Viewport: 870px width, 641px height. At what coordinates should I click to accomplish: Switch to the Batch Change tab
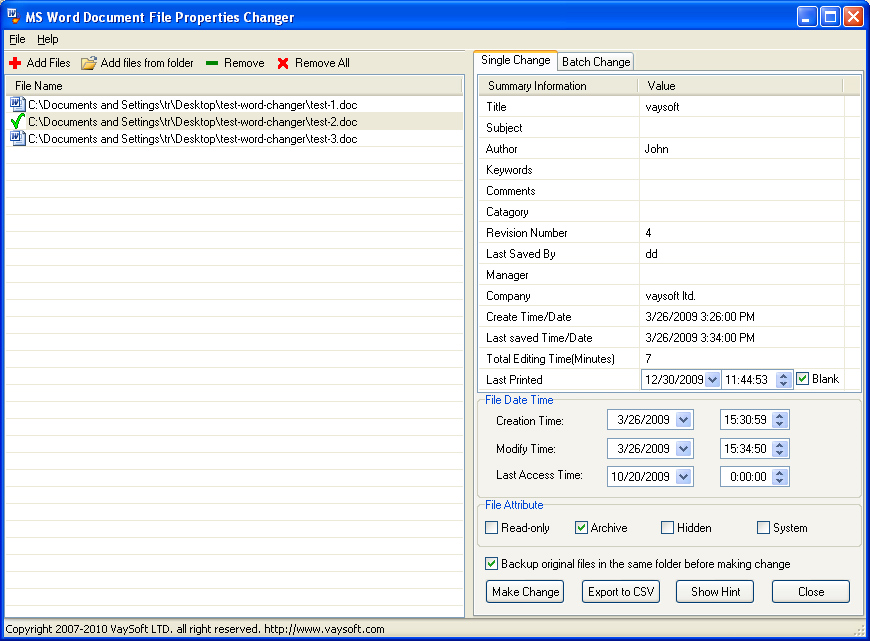(596, 62)
